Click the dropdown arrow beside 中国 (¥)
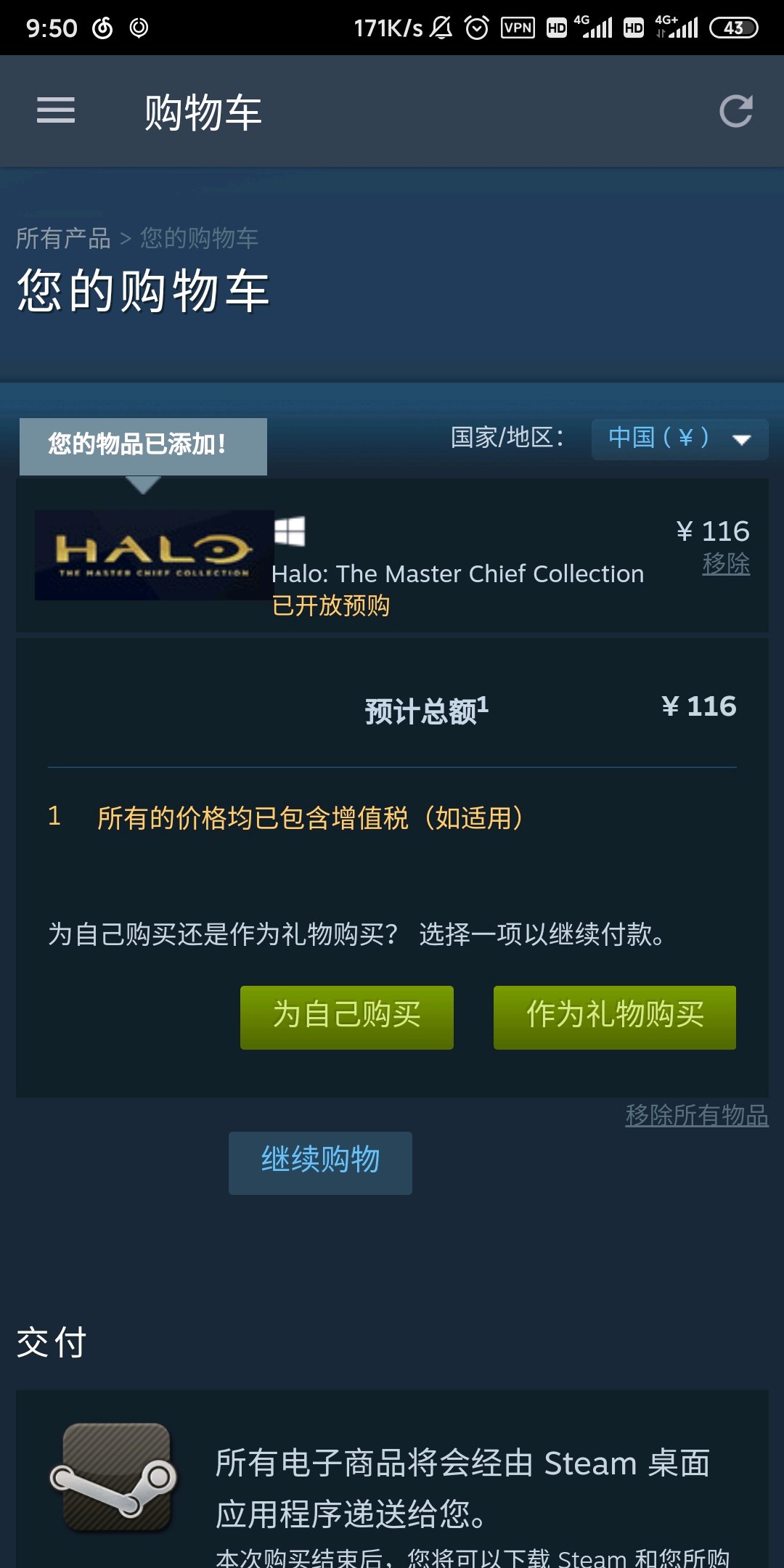 [x=741, y=440]
